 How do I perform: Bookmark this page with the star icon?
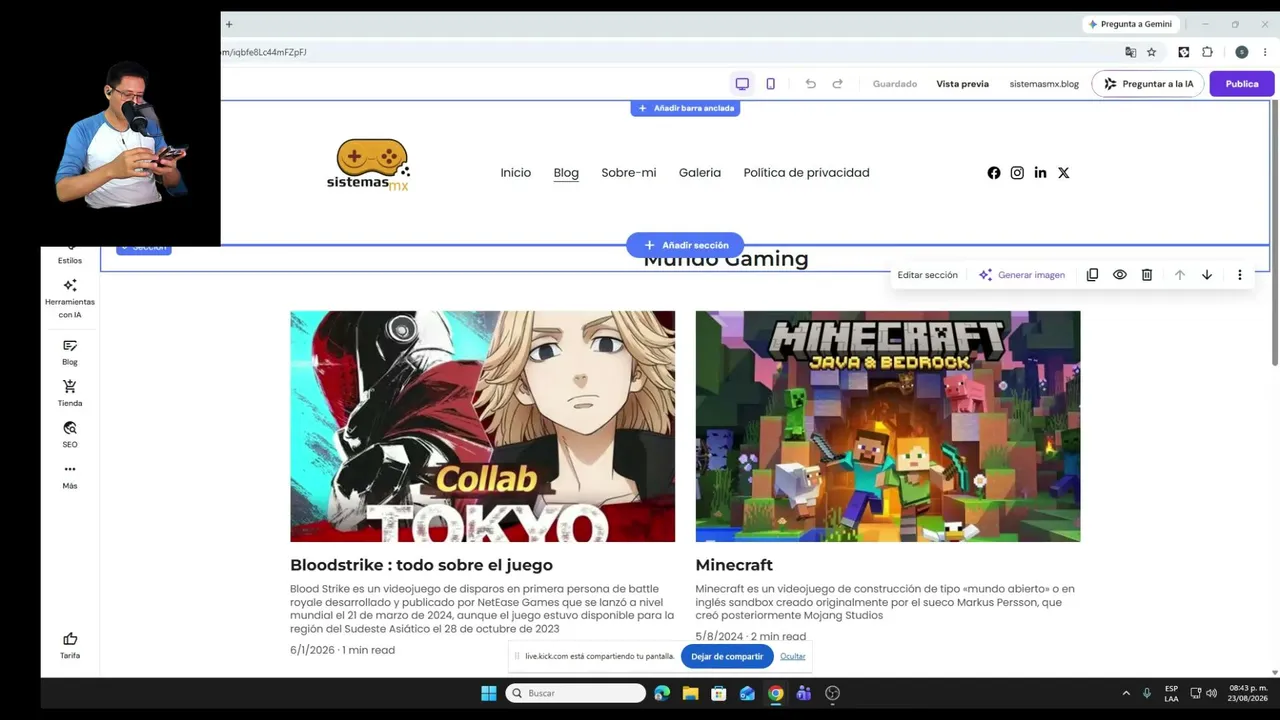(1151, 52)
